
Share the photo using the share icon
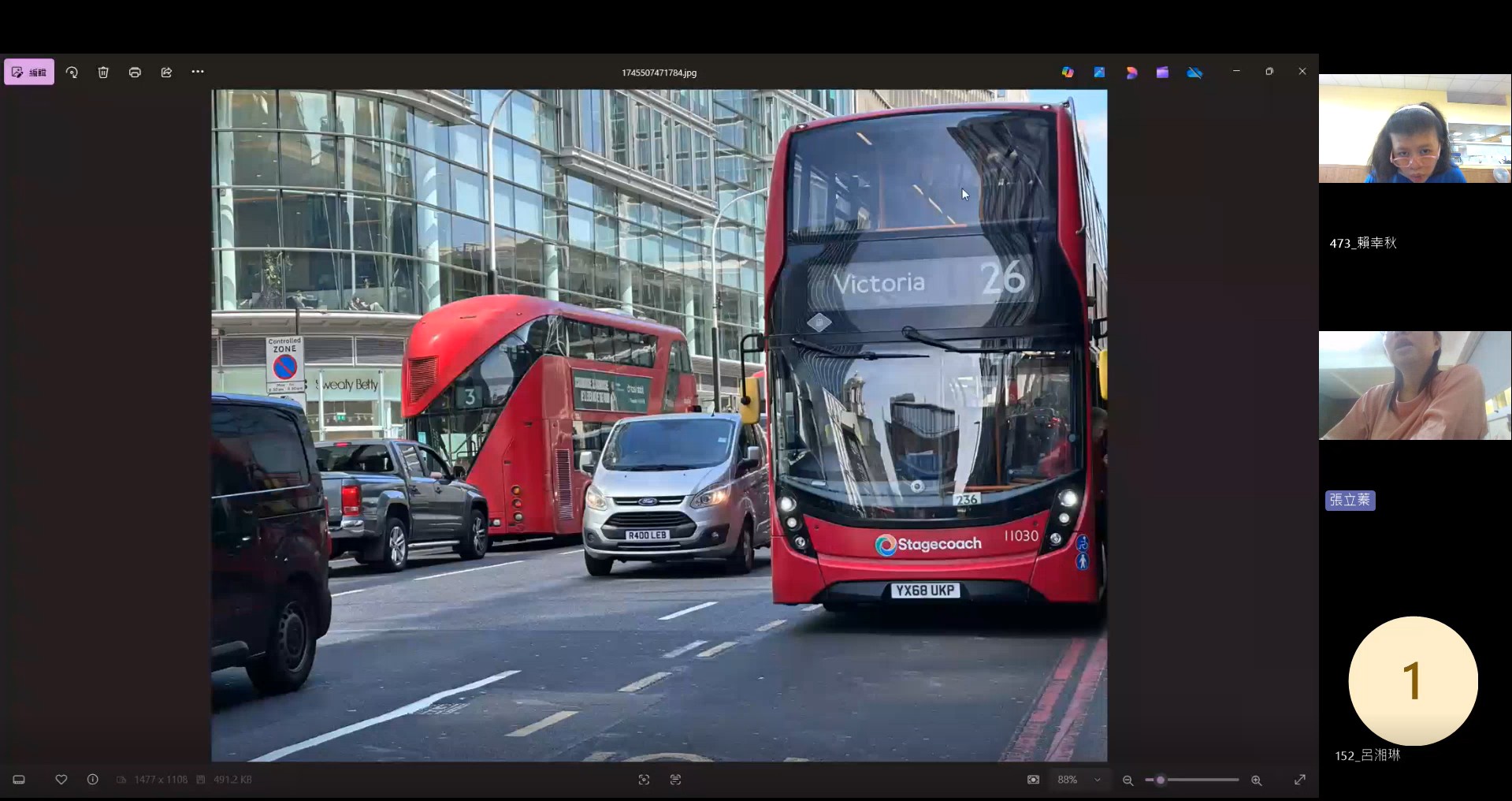pyautogui.click(x=166, y=72)
